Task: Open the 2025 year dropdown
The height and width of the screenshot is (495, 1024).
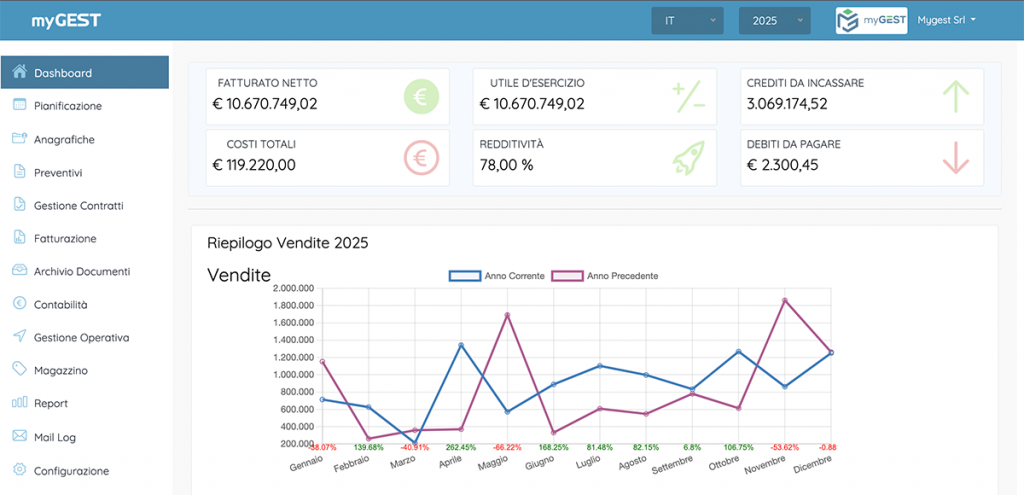Action: tap(774, 20)
